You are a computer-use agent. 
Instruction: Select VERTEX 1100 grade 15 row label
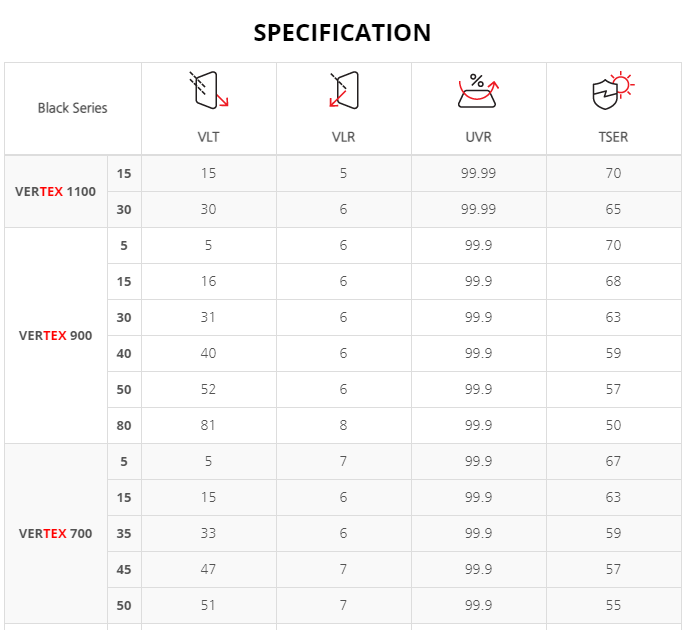point(124,173)
